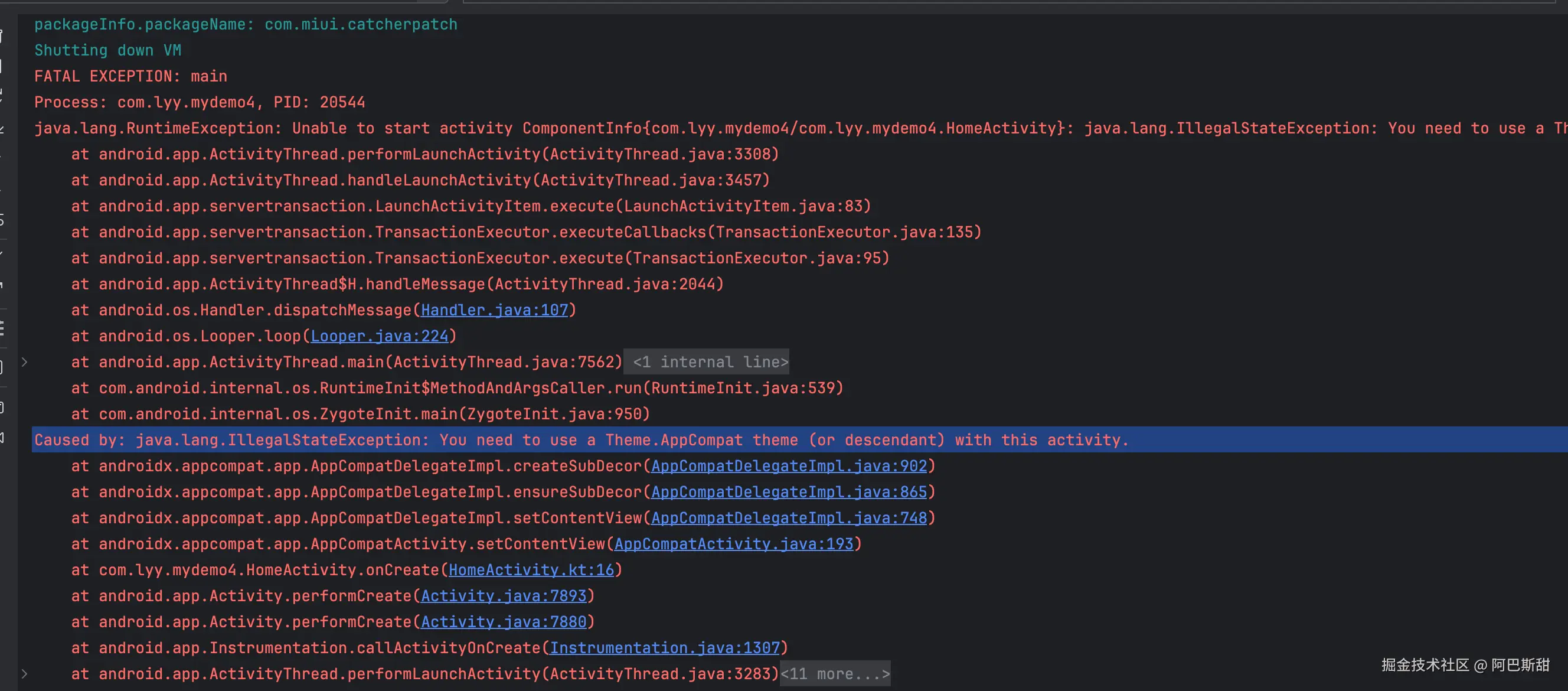This screenshot has width=1568, height=691.
Task: Click gutter arrow beside ActivityThread.main line
Action: pos(24,362)
